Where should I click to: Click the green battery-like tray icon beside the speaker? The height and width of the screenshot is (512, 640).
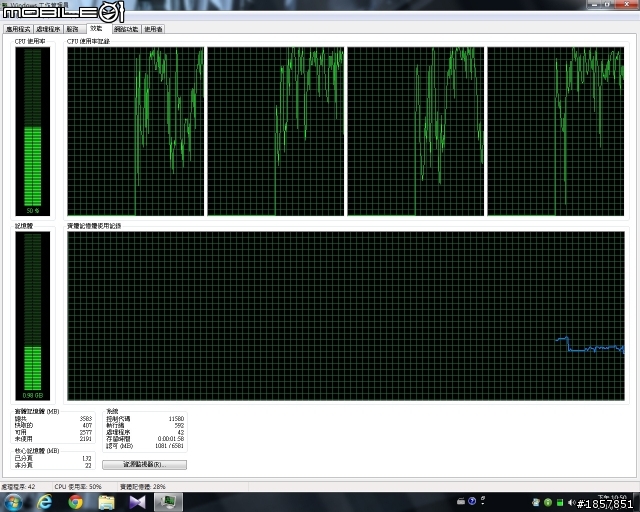click(560, 502)
